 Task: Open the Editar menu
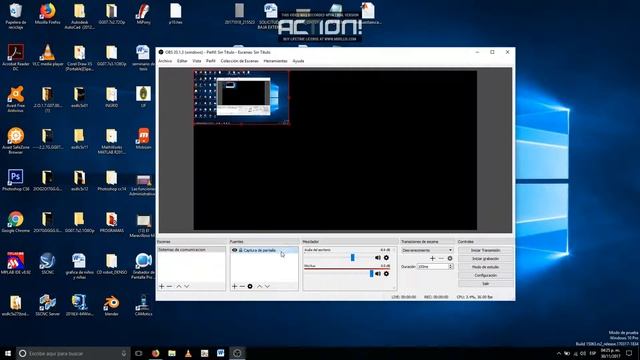click(x=182, y=61)
